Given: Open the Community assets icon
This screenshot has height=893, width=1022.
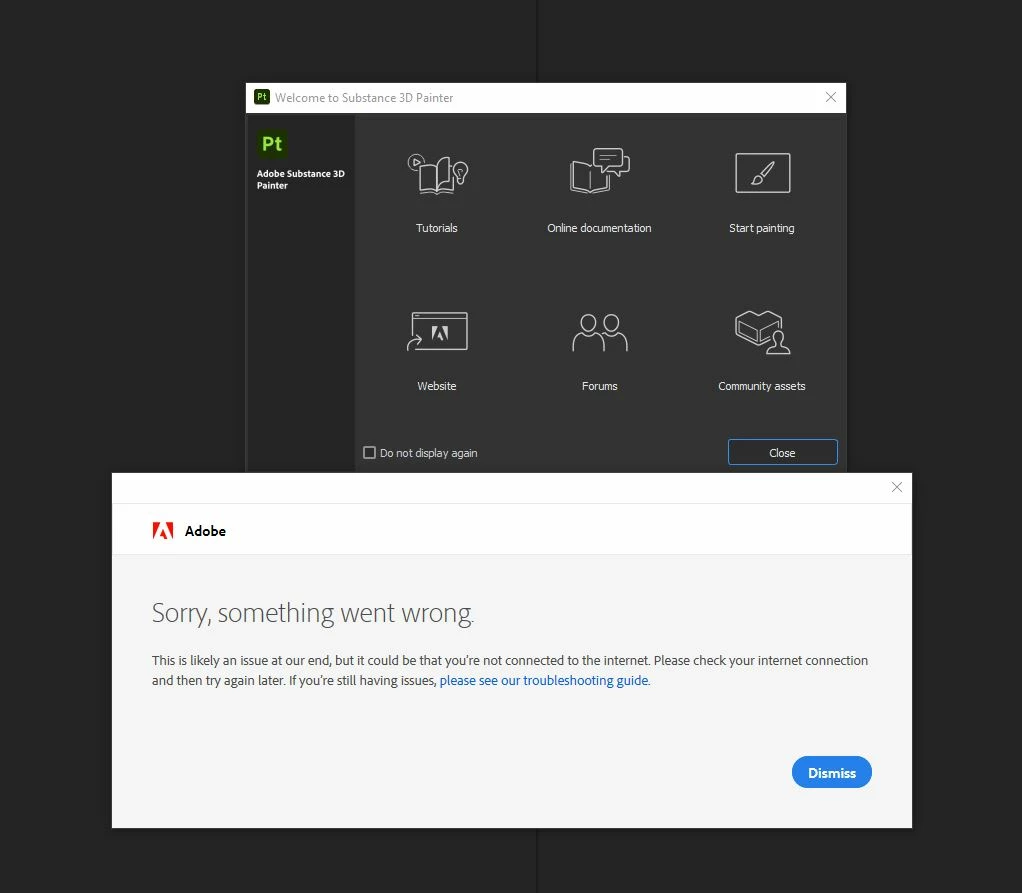Looking at the screenshot, I should click(x=762, y=332).
